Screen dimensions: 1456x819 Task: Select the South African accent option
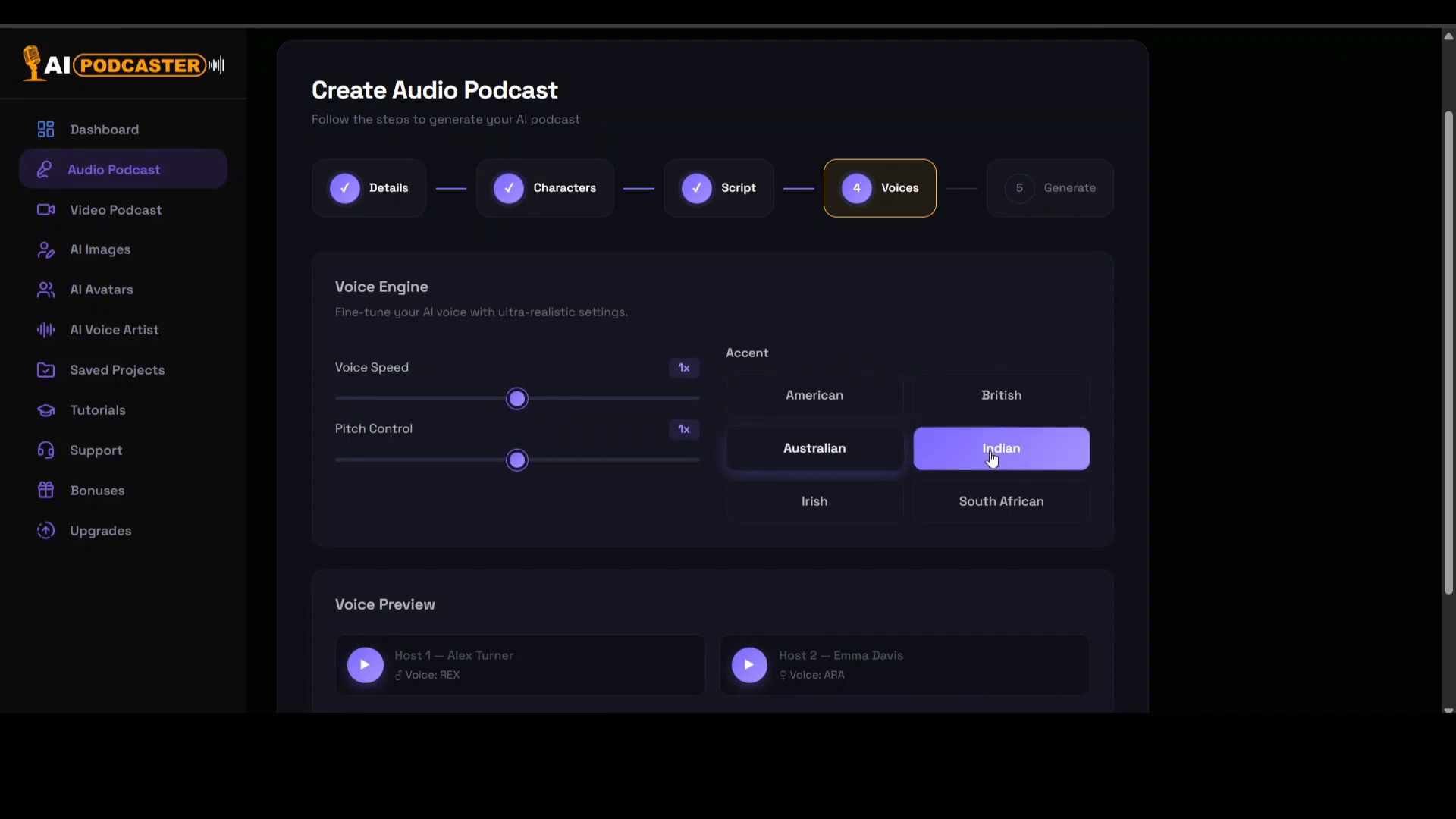coord(1001,501)
